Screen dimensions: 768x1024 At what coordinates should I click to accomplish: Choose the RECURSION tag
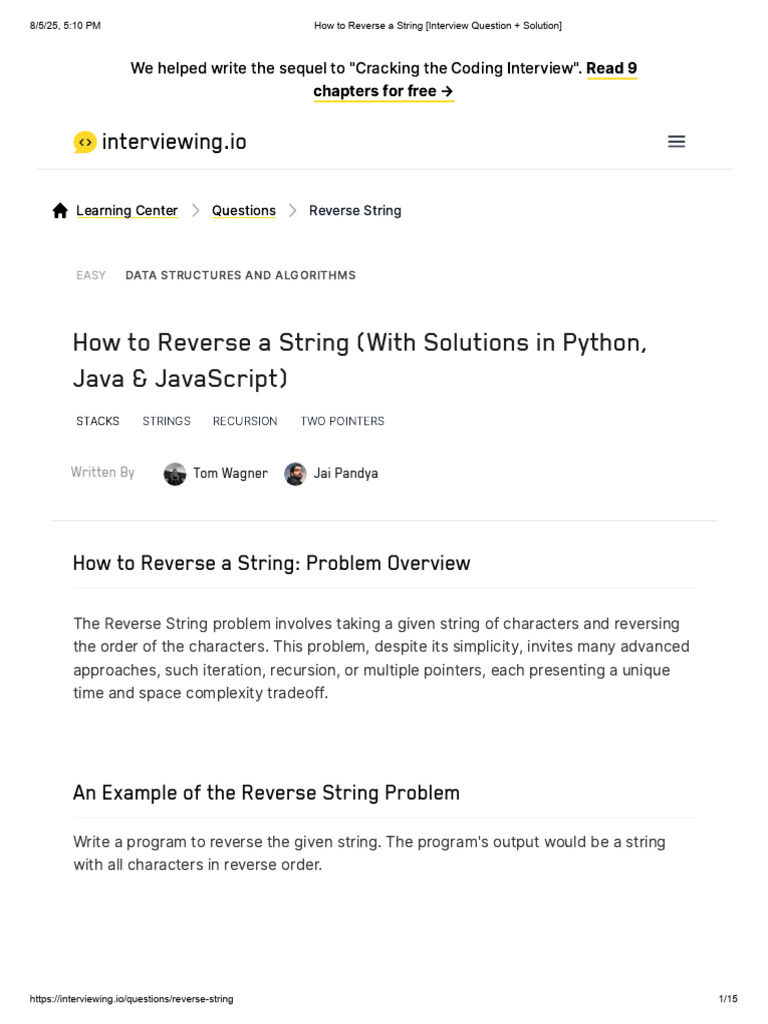click(245, 421)
